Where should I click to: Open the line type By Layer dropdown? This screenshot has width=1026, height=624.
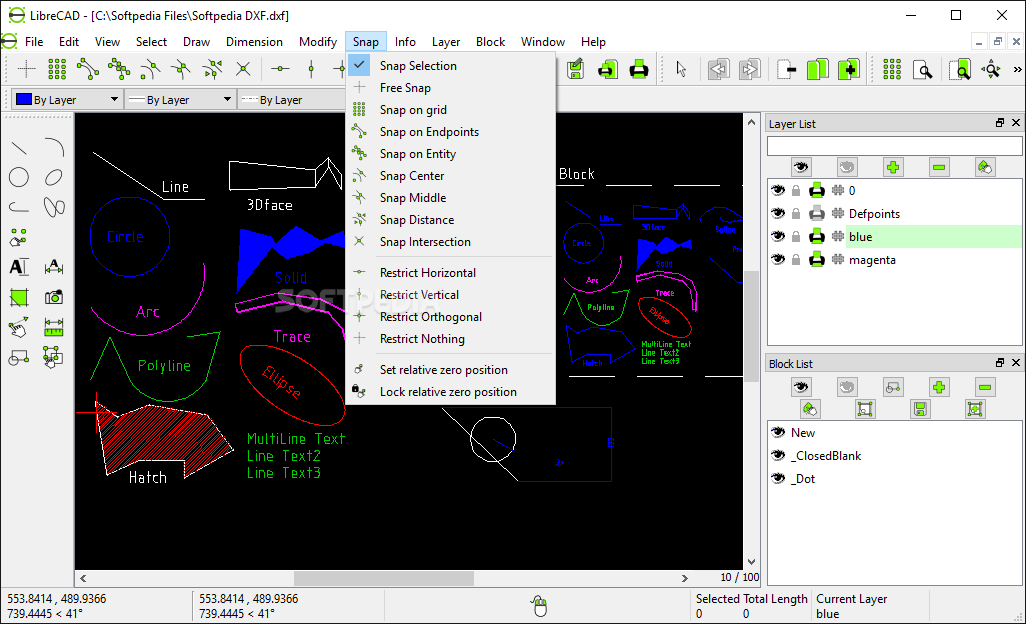(x=291, y=99)
